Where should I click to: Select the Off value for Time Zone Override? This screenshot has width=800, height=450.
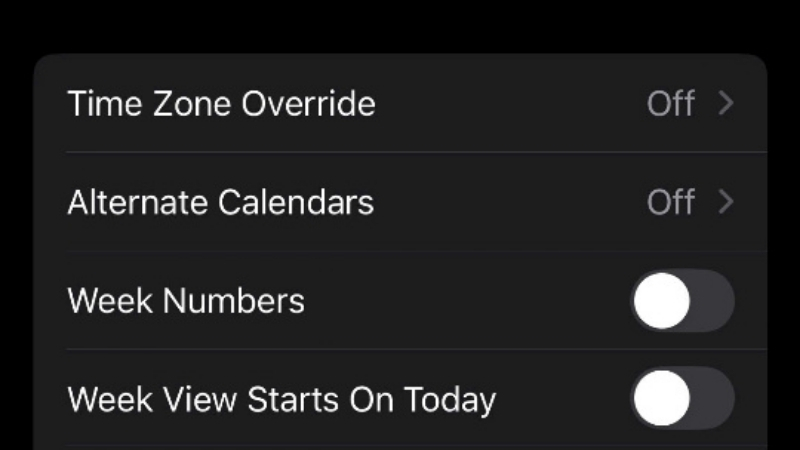pyautogui.click(x=670, y=104)
